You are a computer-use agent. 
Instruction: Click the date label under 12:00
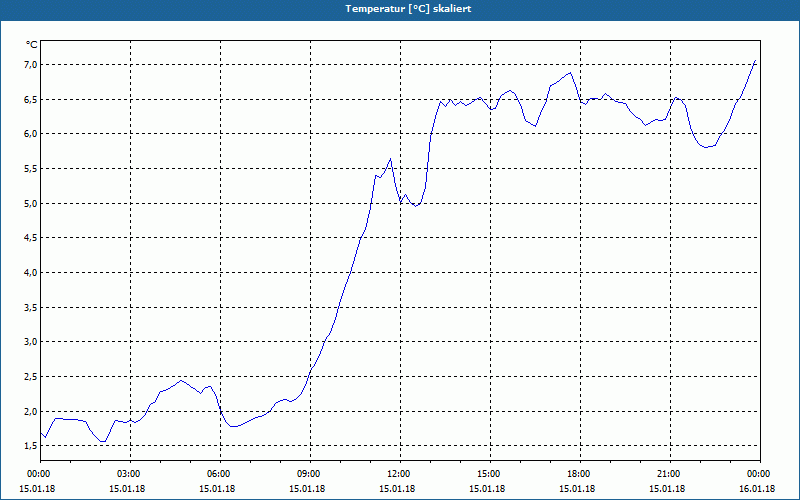click(397, 489)
